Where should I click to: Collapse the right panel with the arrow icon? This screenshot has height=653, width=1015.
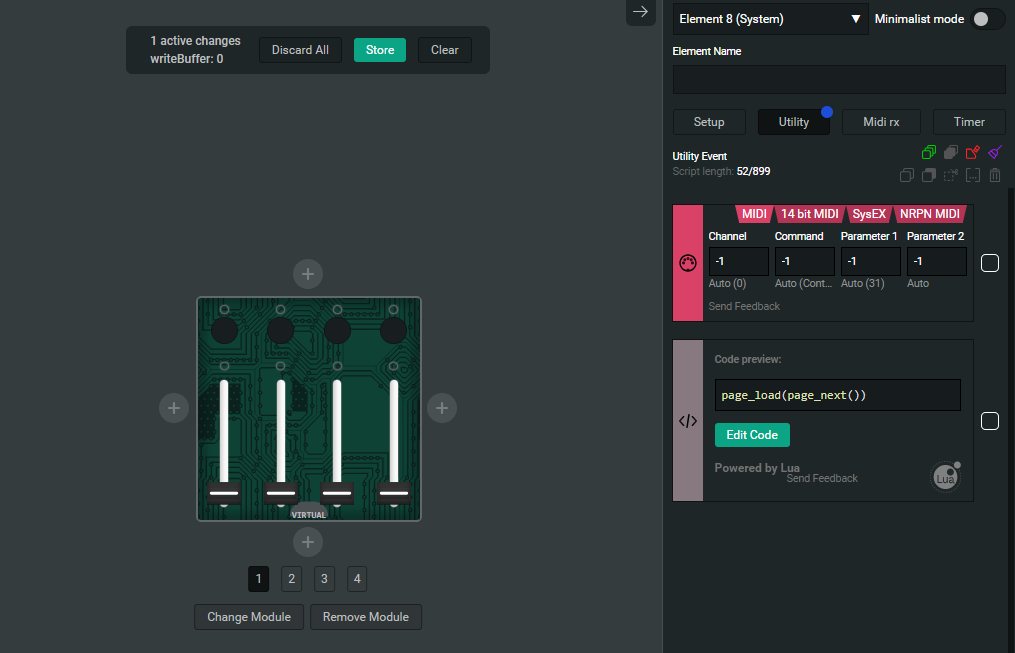(641, 12)
